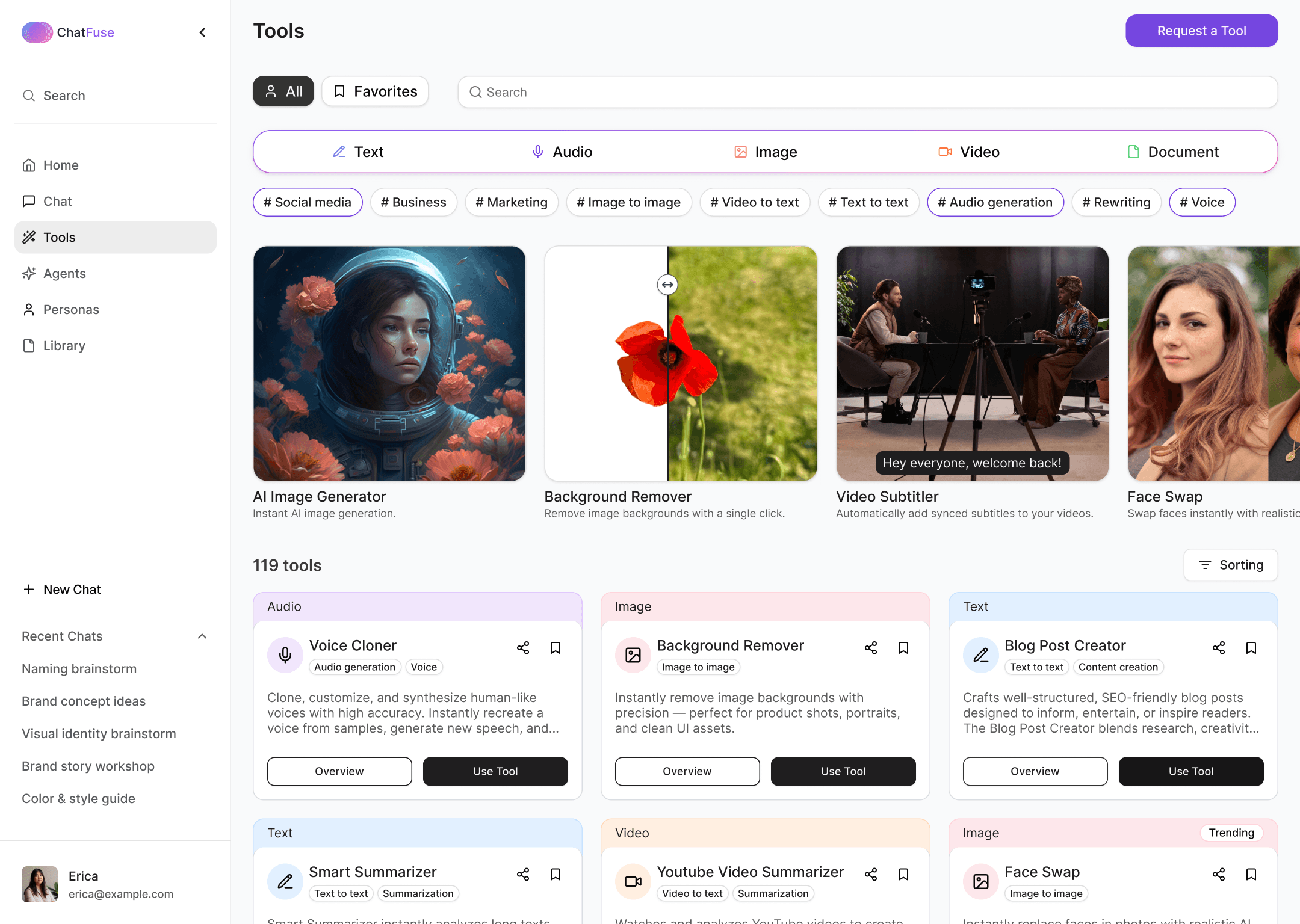Image resolution: width=1300 pixels, height=924 pixels.
Task: Bookmark the Blog Post Creator tool
Action: (x=1251, y=648)
